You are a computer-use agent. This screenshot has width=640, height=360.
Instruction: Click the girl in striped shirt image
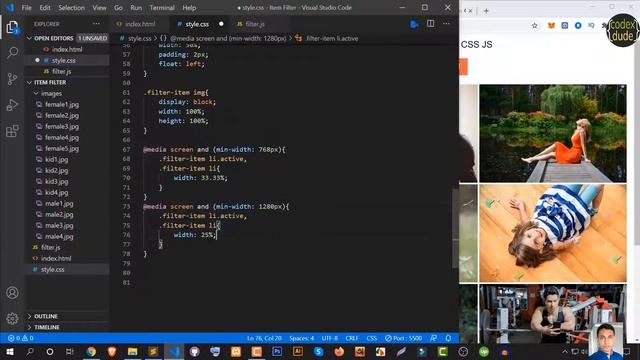(553, 233)
